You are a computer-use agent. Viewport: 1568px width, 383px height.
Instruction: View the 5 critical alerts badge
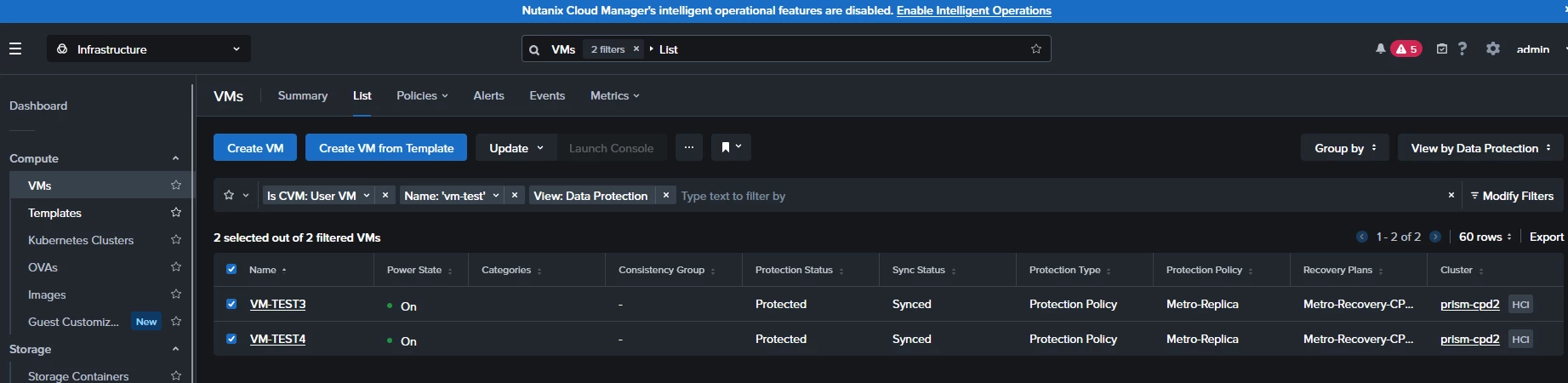[x=1406, y=49]
